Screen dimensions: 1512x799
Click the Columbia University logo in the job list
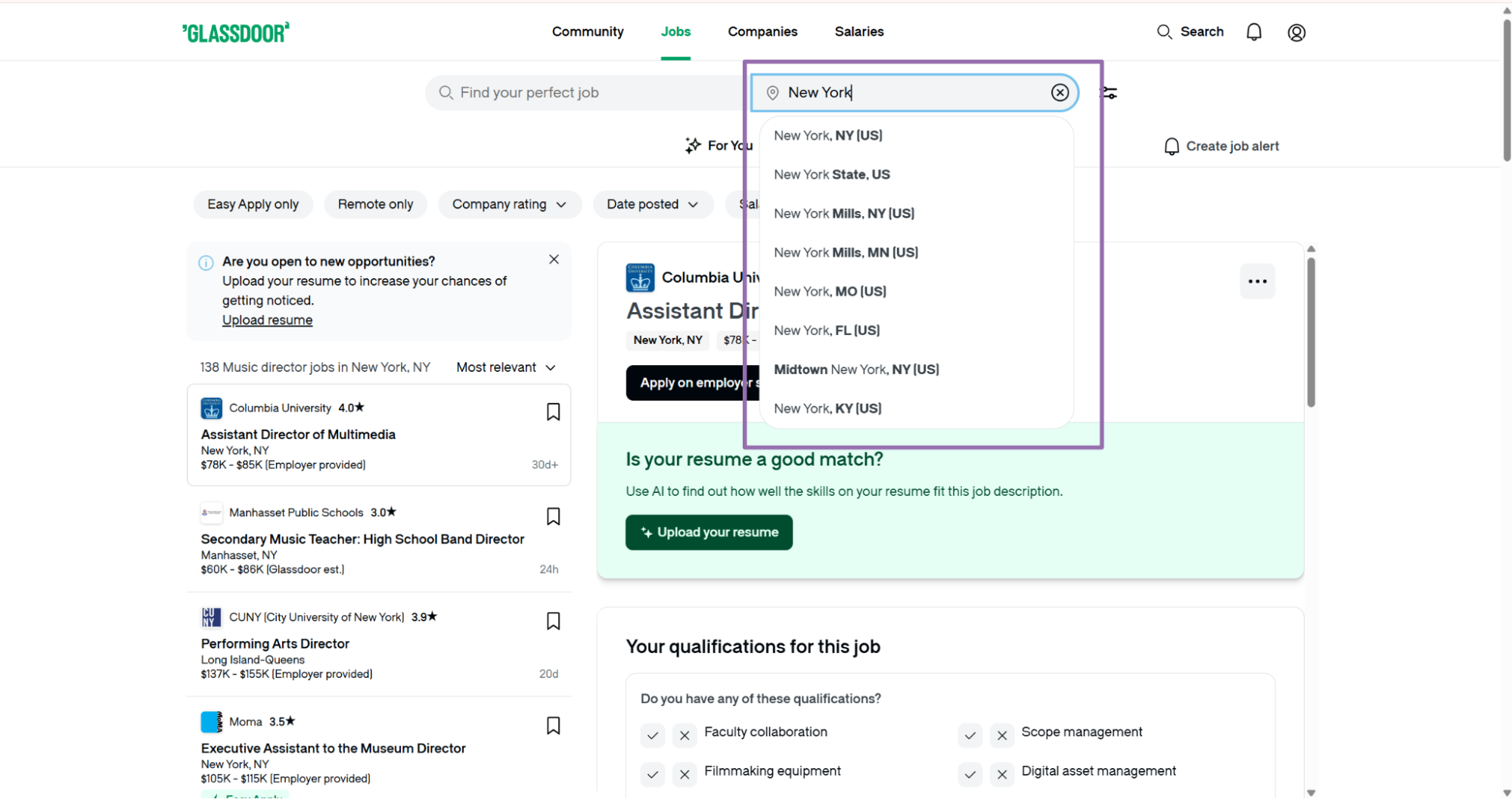(212, 408)
